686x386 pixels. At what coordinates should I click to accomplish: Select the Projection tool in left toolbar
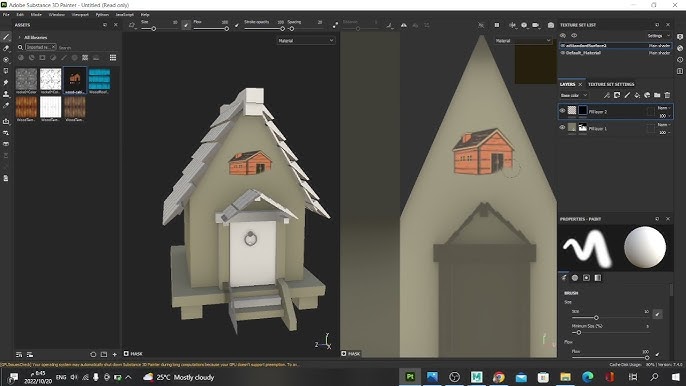point(6,60)
